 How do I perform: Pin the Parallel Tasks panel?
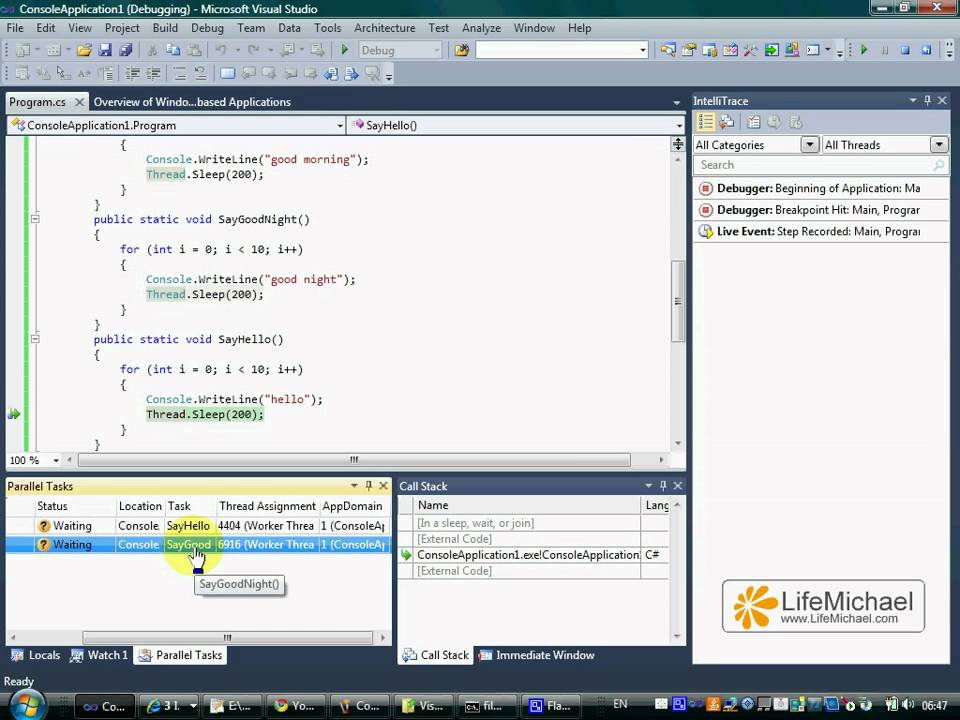pyautogui.click(x=369, y=486)
